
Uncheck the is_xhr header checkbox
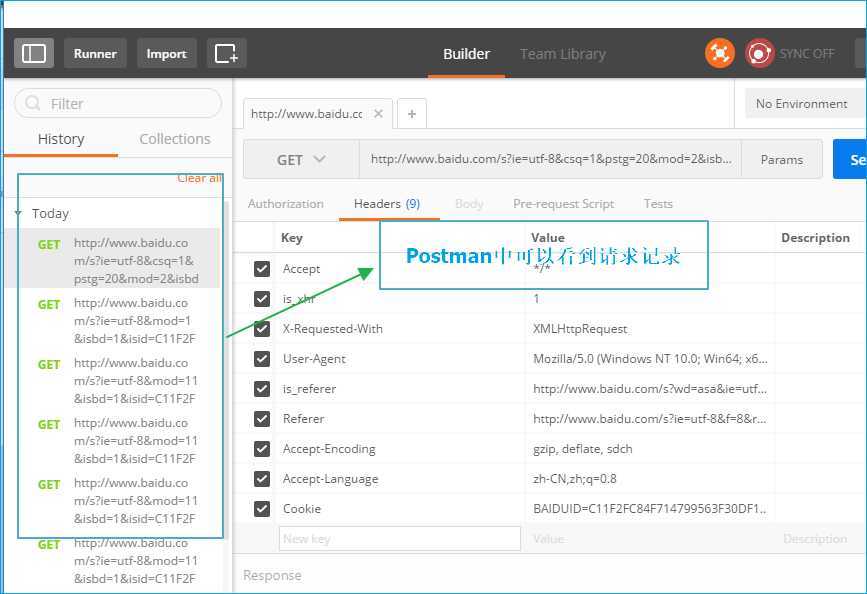tap(262, 299)
